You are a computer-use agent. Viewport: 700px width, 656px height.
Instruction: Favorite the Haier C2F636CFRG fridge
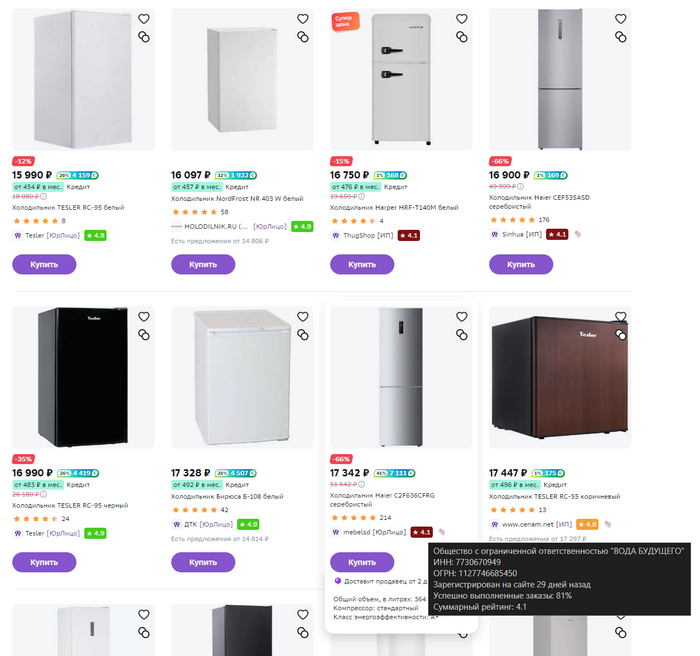coord(461,316)
